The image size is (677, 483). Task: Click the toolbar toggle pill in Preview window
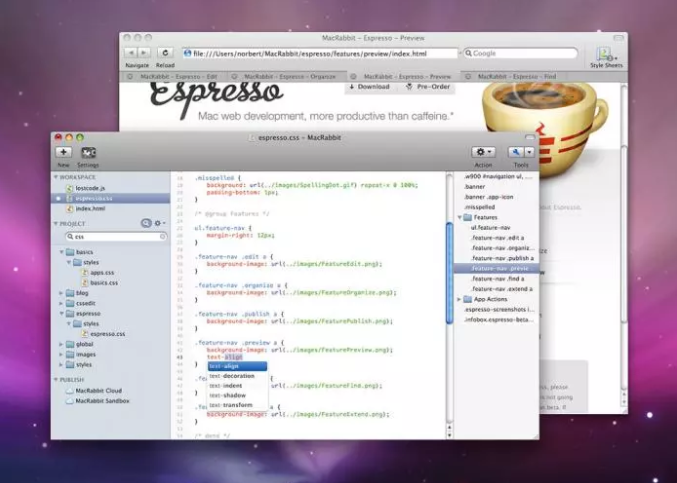coord(618,38)
